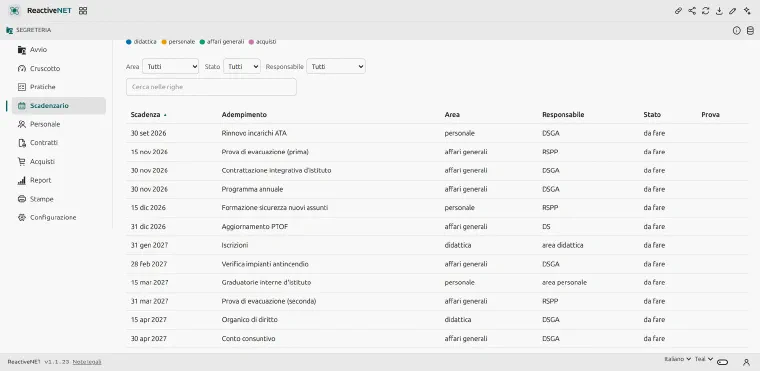Click the Acquisti cart icon
The width and height of the screenshot is (760, 371).
click(x=21, y=161)
